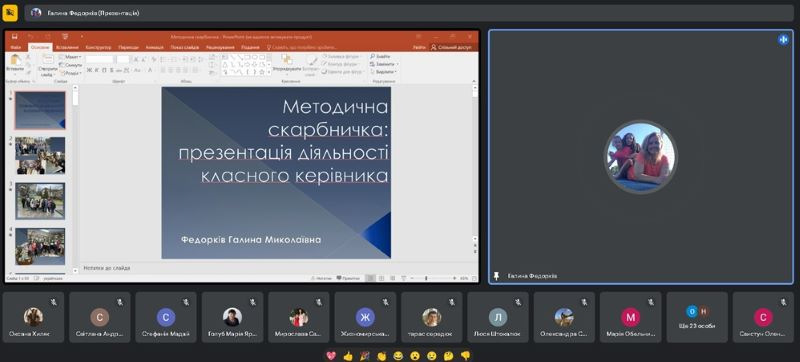Click the yellow presentation icon at top left
The image size is (800, 362).
pos(10,13)
